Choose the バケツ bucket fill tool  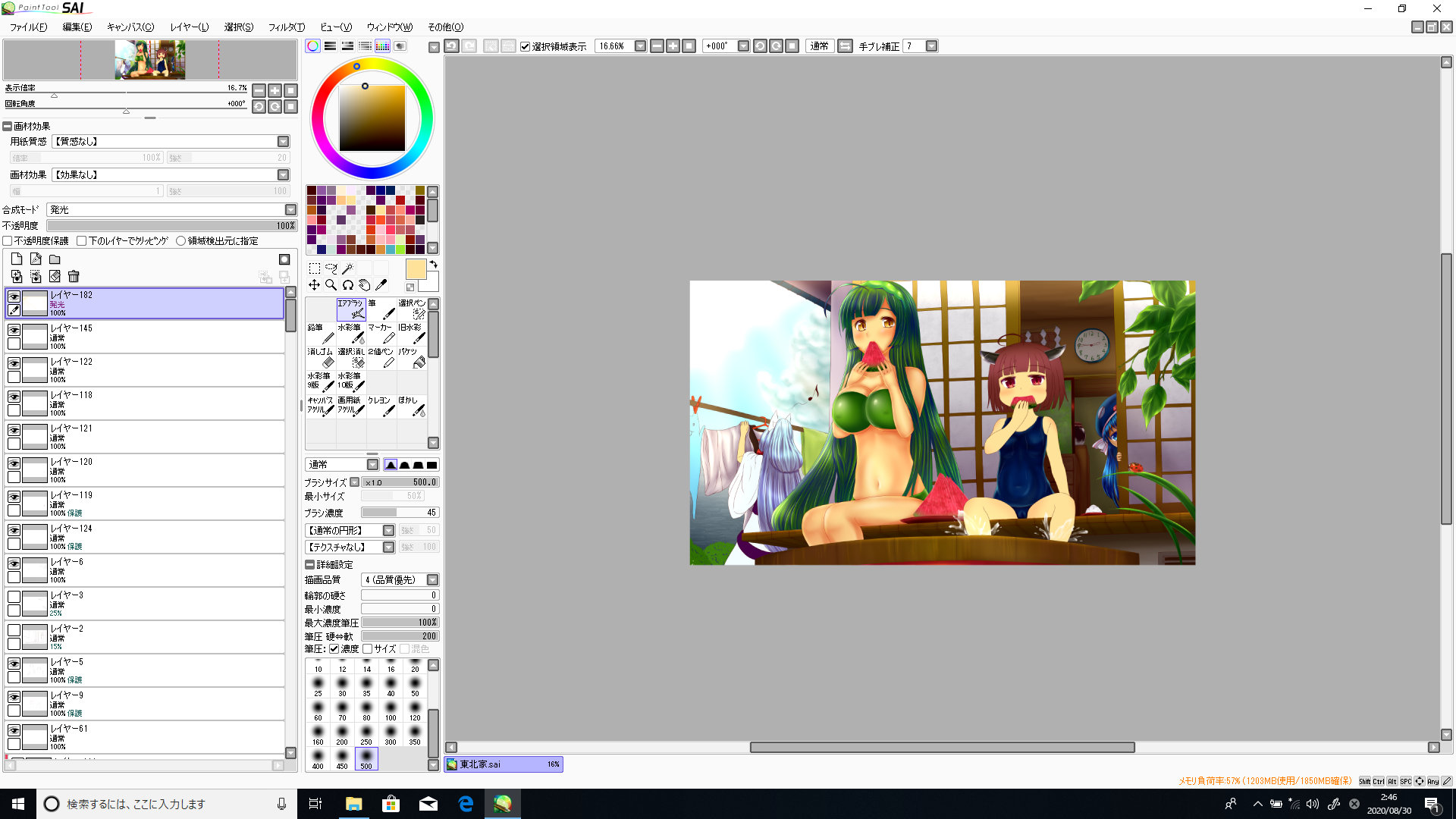pos(412,358)
